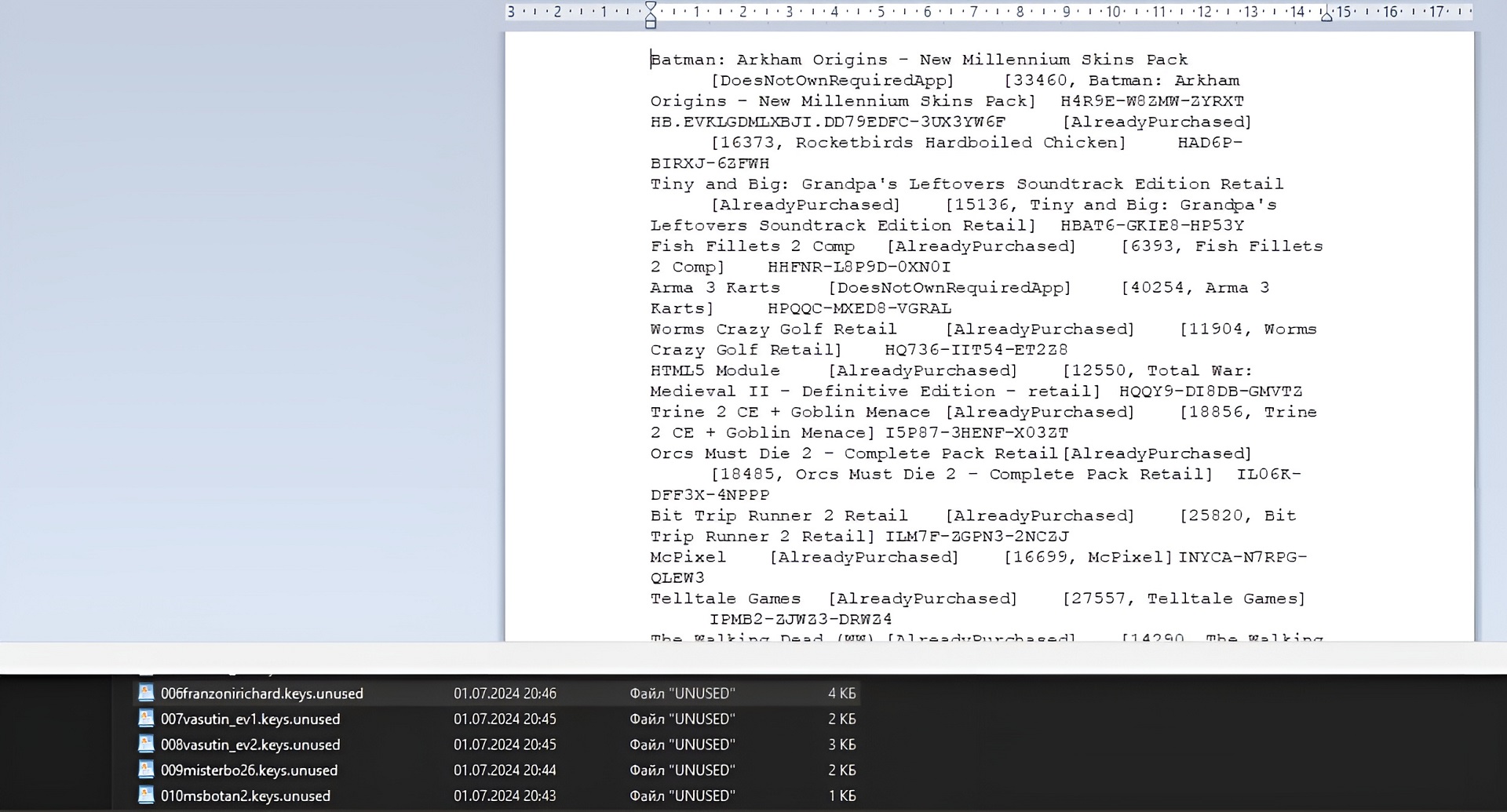Click the file icon beside 007vasutin_ev1.keys.unused
The height and width of the screenshot is (812, 1507).
click(146, 719)
